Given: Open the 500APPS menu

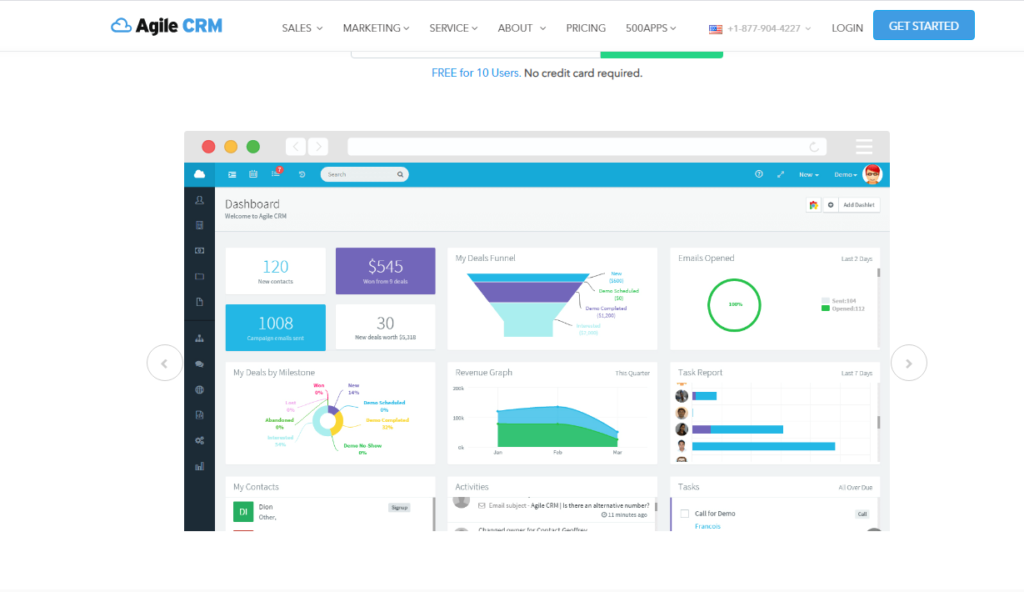Looking at the screenshot, I should 650,28.
